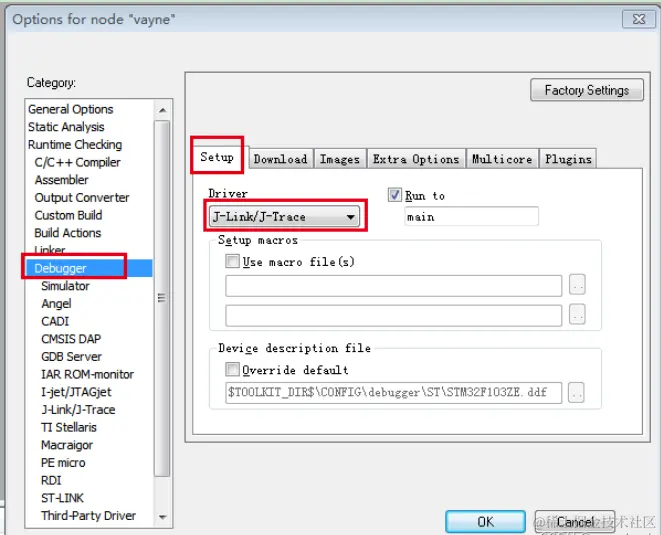The width and height of the screenshot is (661, 535).
Task: Browse for first macro file
Action: pos(577,285)
